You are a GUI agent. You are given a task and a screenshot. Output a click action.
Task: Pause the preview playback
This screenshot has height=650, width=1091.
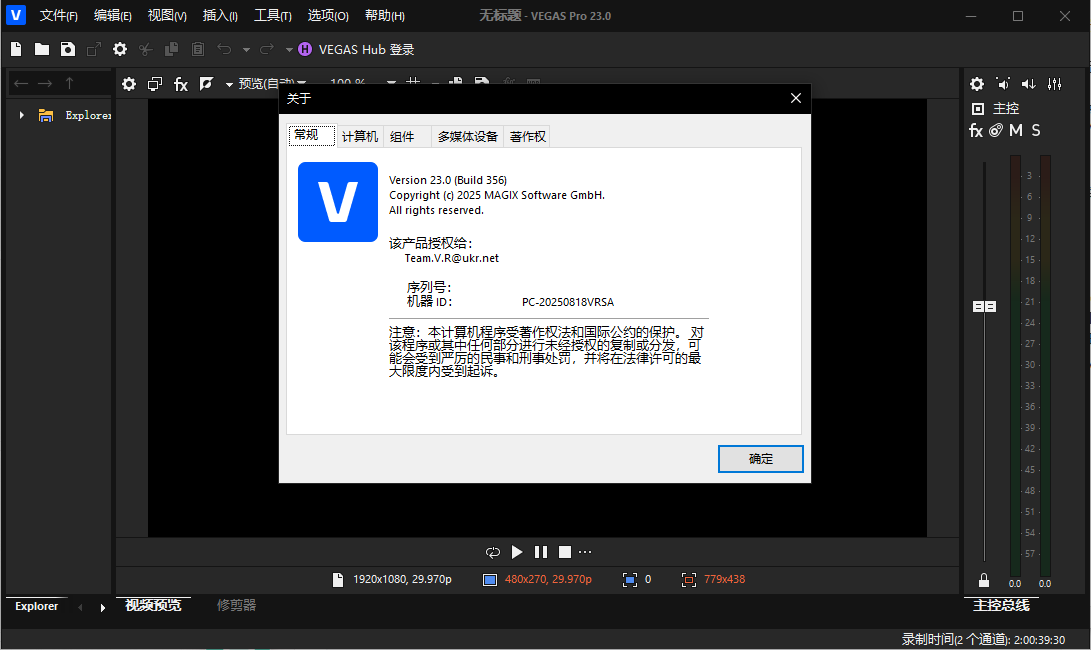click(541, 552)
